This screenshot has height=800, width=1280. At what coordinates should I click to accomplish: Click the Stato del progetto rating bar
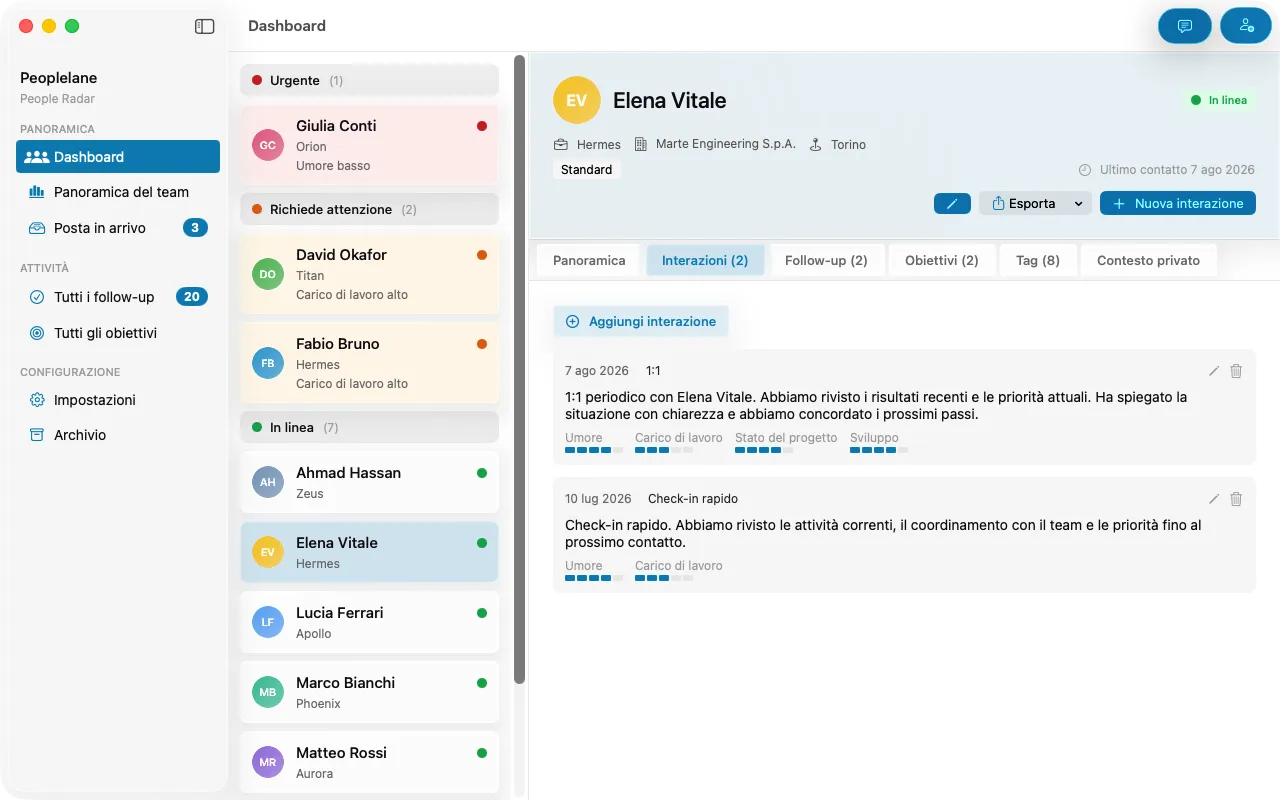click(764, 450)
